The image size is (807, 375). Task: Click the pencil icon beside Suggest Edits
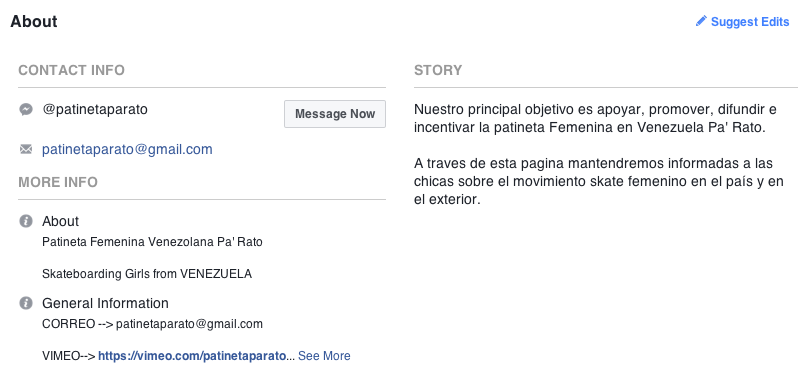(x=701, y=21)
